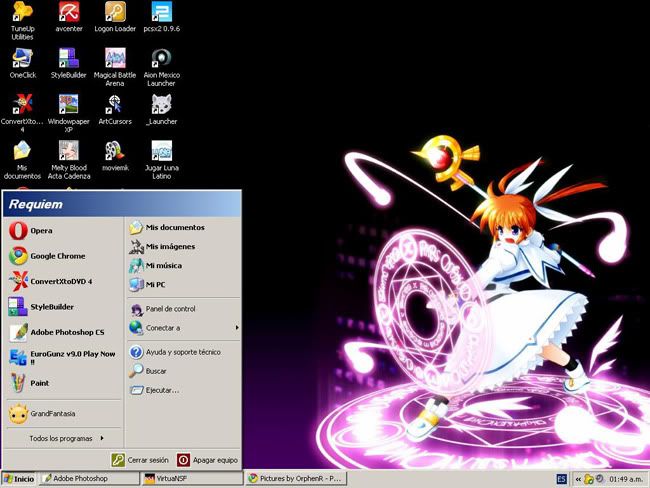
Task: Open Paint from the start menu
Action: 63,383
